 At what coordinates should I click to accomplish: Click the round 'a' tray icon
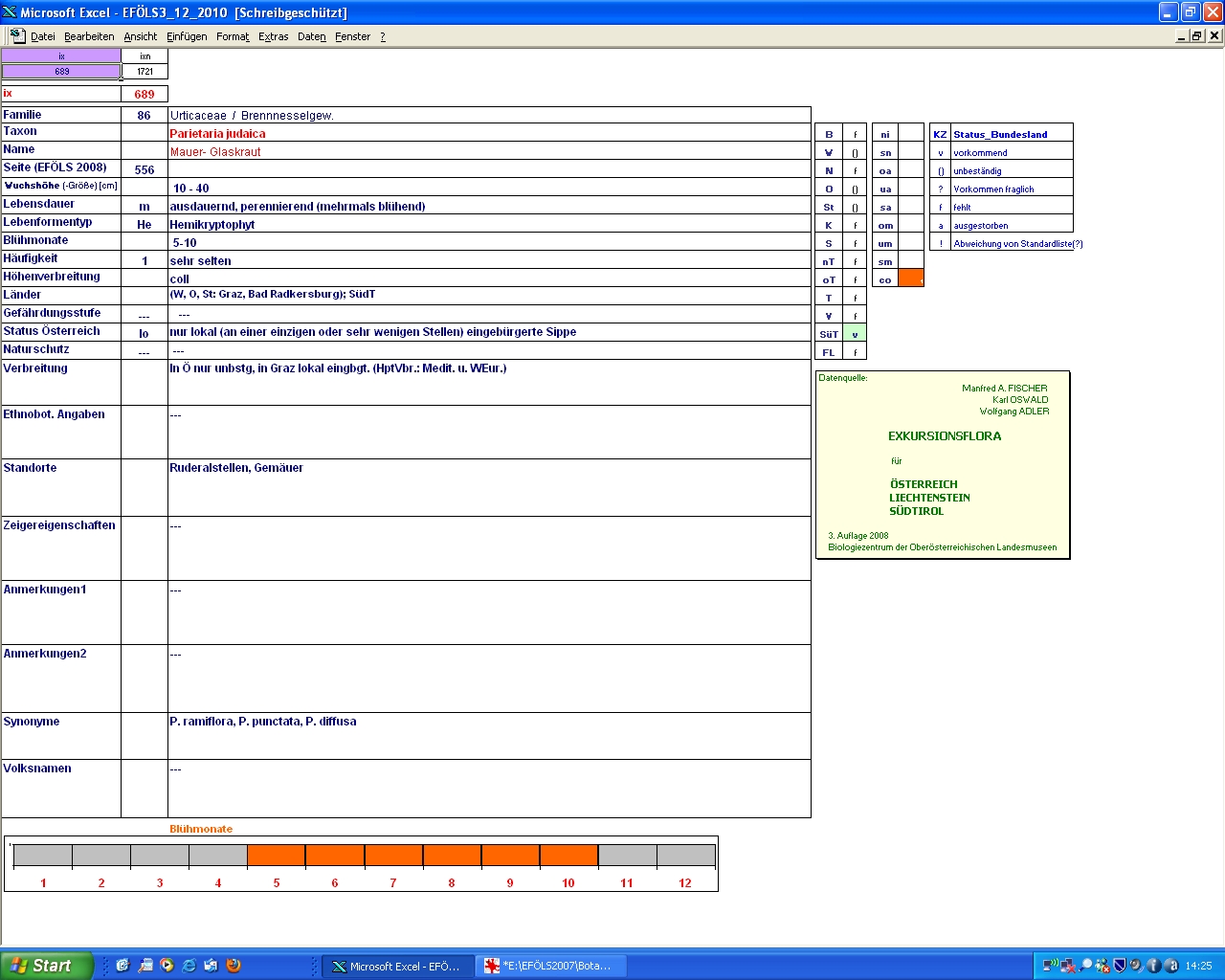[x=1171, y=966]
